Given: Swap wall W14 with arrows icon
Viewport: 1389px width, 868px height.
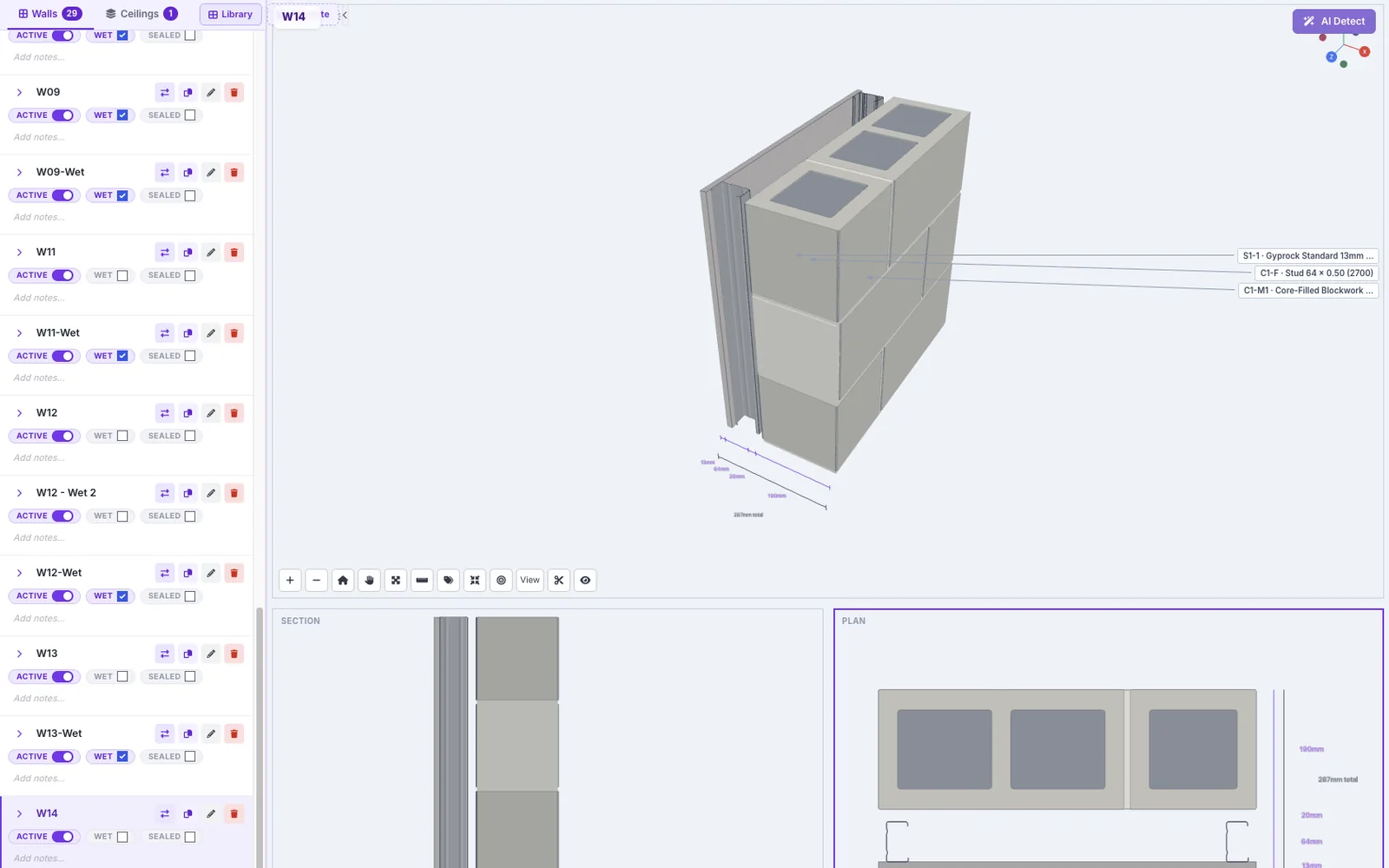Looking at the screenshot, I should click(165, 813).
